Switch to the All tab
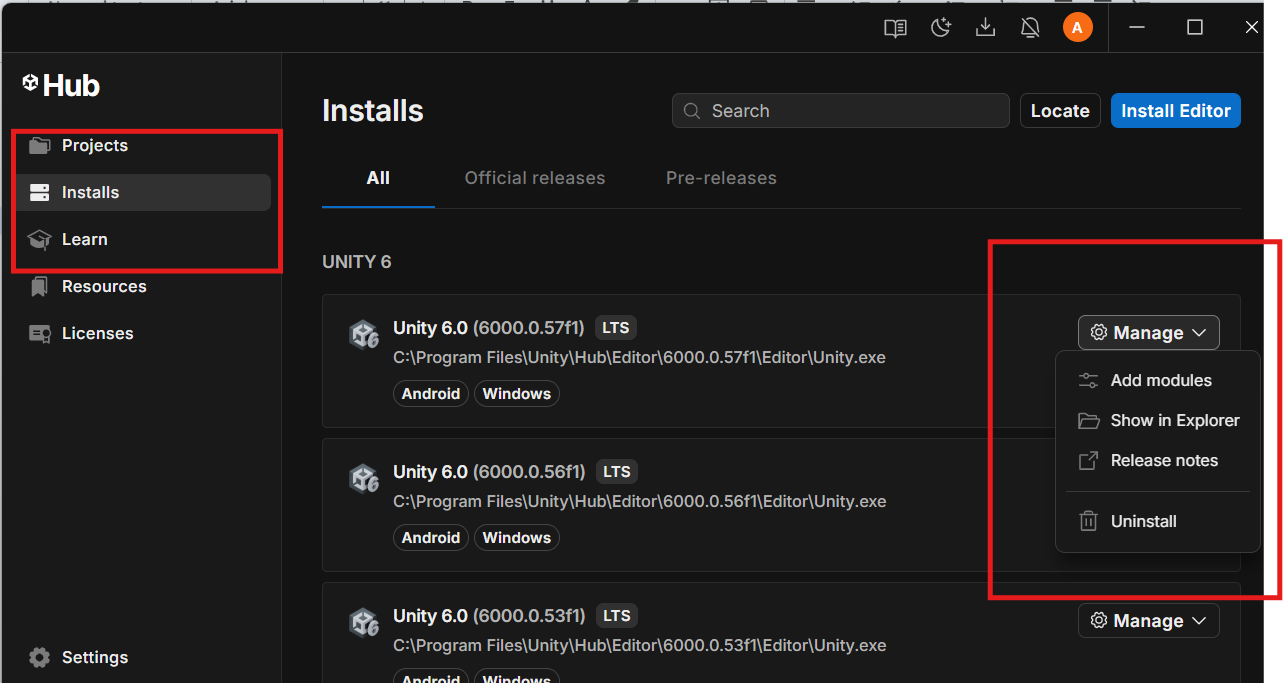Image resolution: width=1283 pixels, height=683 pixels. 378,179
